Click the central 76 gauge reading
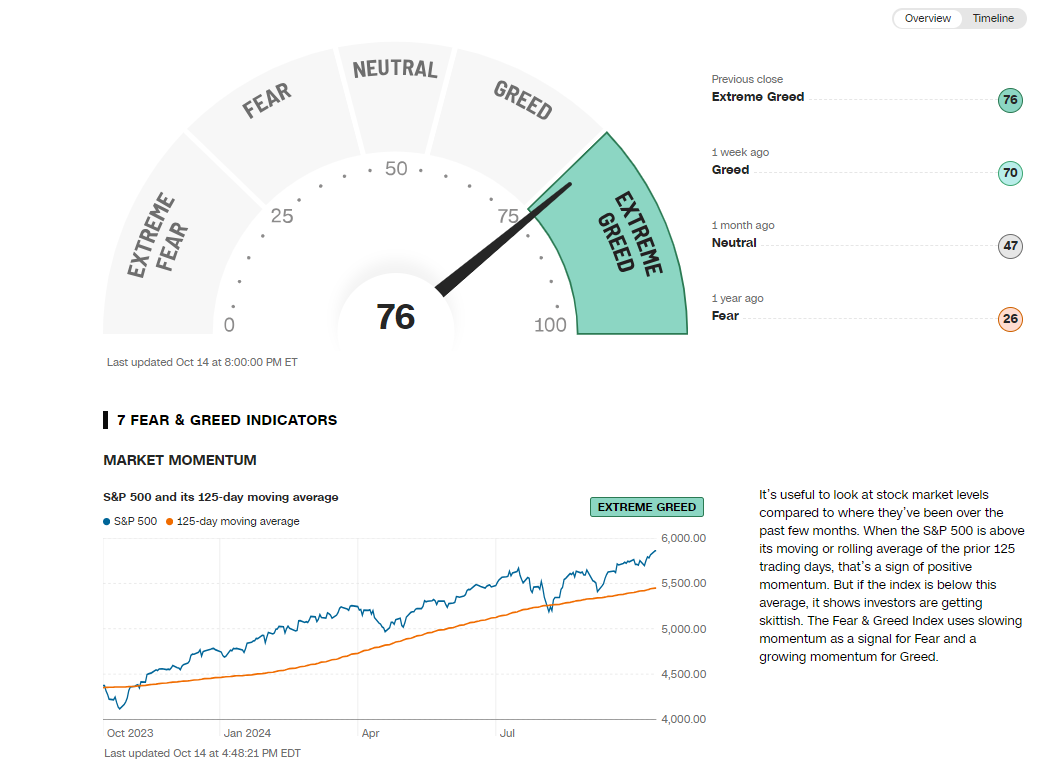 pos(396,317)
